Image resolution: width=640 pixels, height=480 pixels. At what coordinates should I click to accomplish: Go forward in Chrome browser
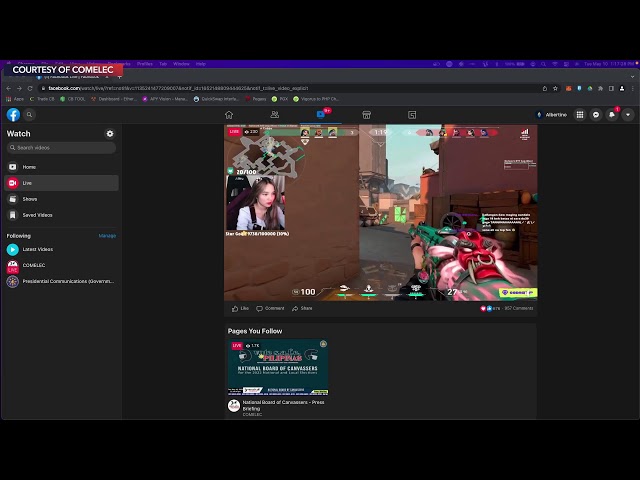(x=19, y=88)
